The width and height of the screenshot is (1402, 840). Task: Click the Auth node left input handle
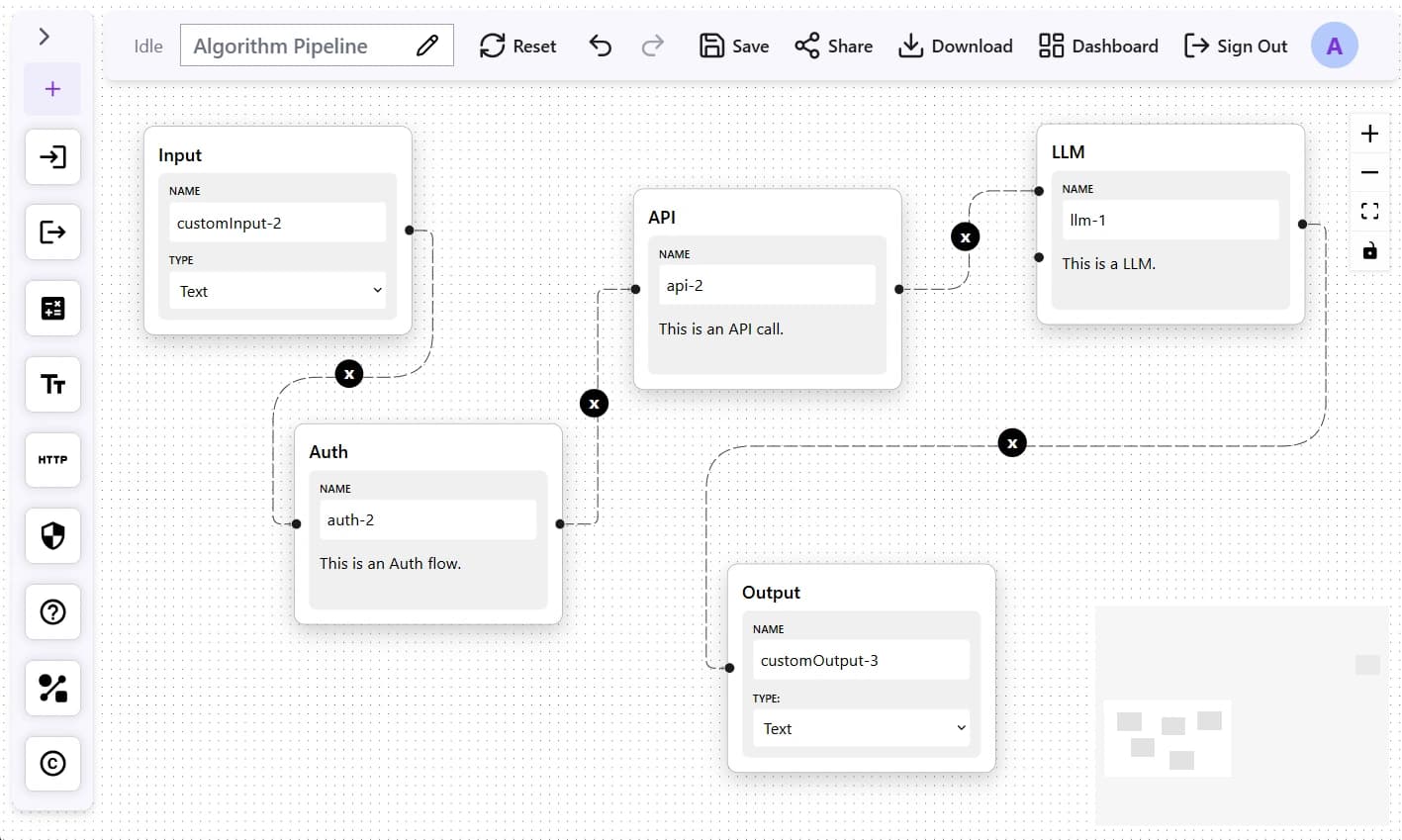(x=296, y=523)
